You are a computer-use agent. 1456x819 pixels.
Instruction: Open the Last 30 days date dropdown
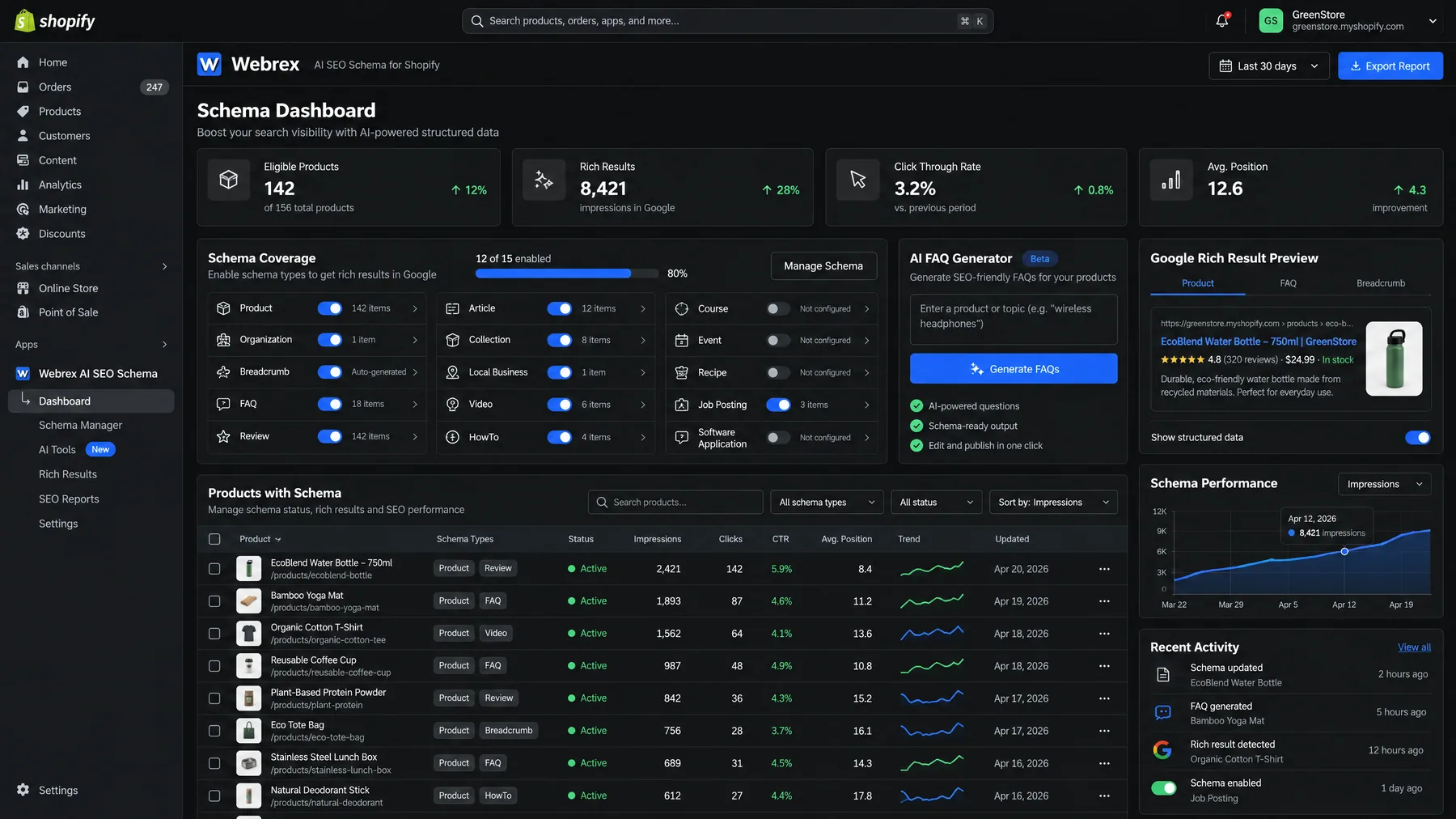[1269, 66]
